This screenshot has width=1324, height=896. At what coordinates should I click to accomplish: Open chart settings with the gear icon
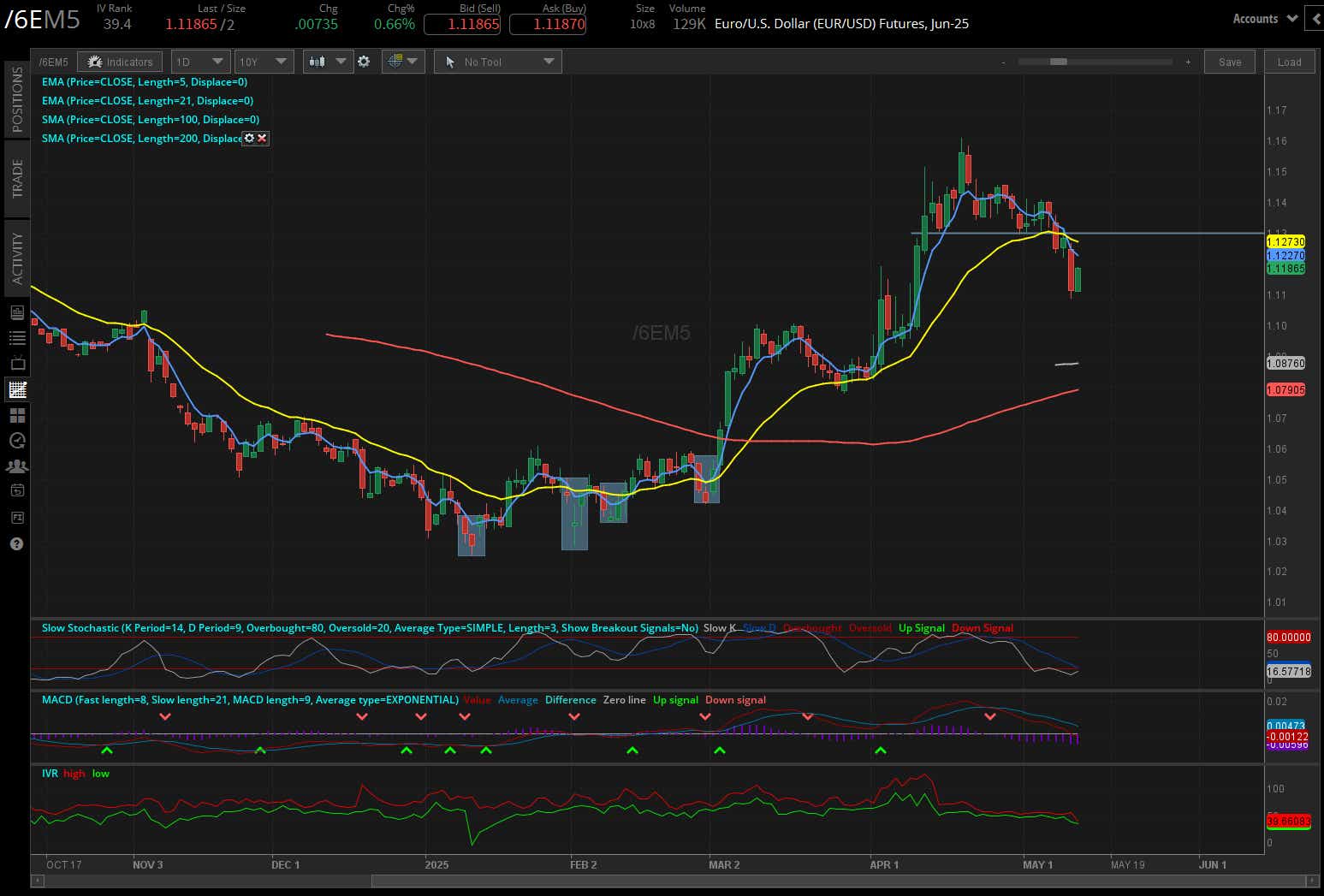(x=365, y=61)
